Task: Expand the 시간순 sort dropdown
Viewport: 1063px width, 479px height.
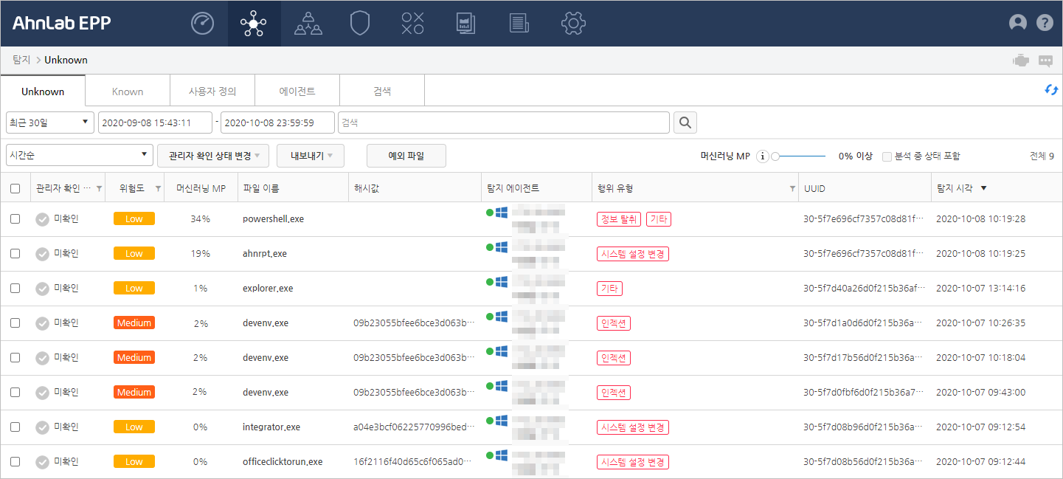Action: pyautogui.click(x=78, y=155)
